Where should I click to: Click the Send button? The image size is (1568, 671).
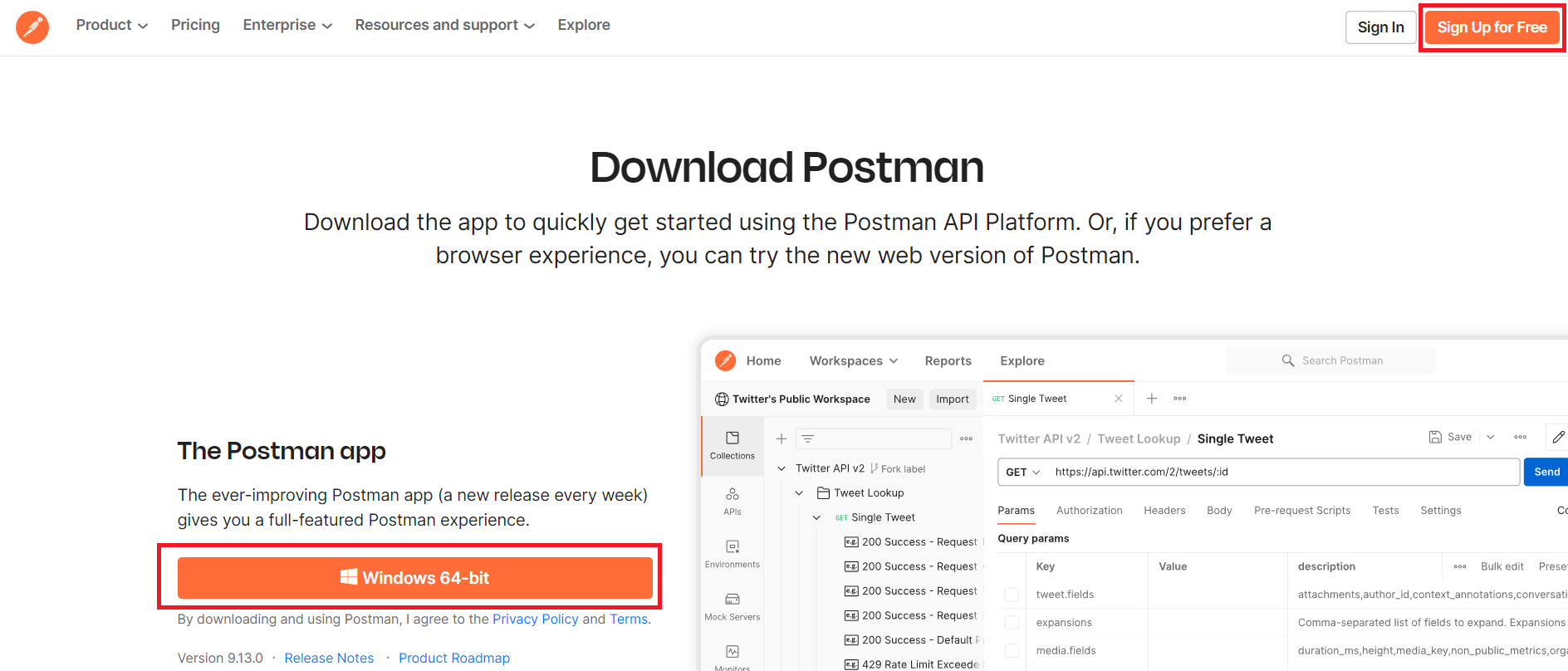[x=1546, y=472]
